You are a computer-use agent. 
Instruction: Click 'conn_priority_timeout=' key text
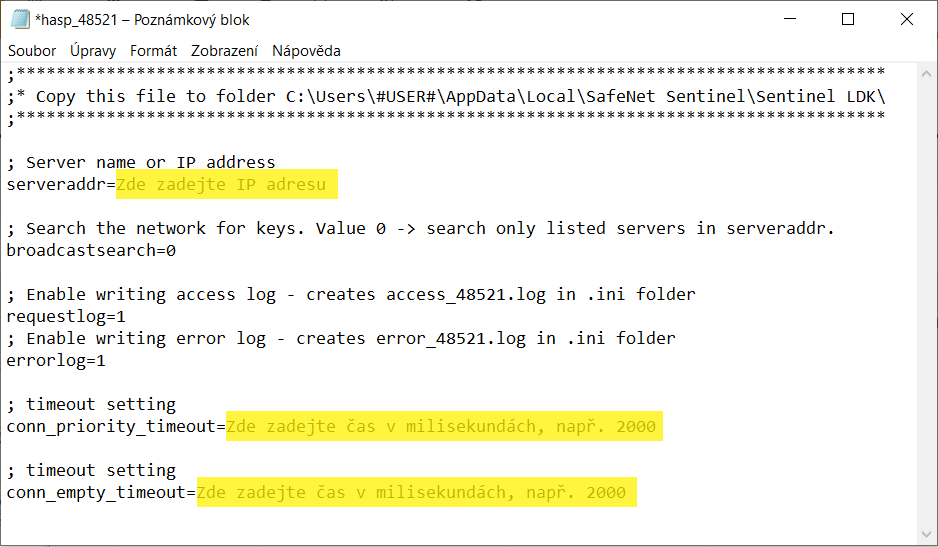tap(116, 426)
